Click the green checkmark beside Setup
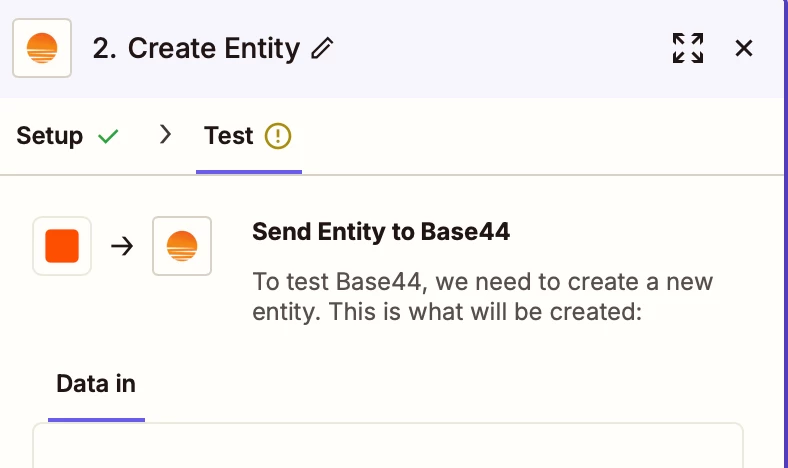The width and height of the screenshot is (788, 468). pos(108,136)
